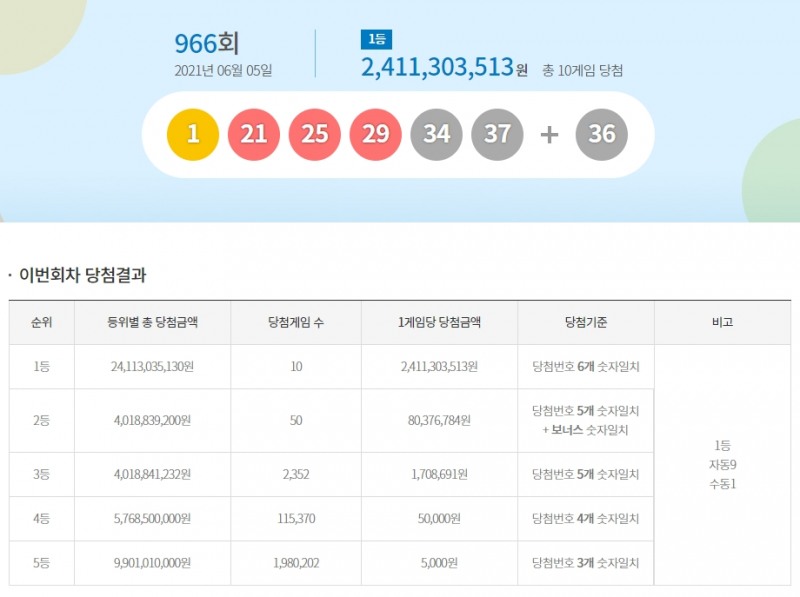This screenshot has height=597, width=800.
Task: Select the bonus number ball 36
Action: 596,132
